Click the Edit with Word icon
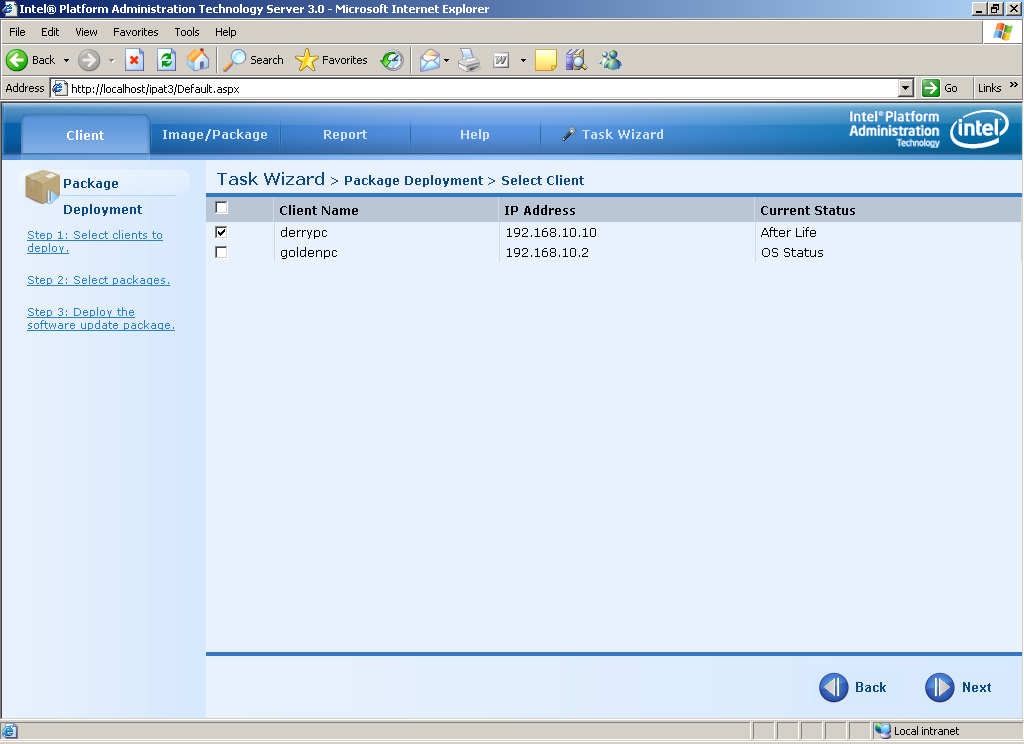The width and height of the screenshot is (1024, 744). pyautogui.click(x=501, y=60)
